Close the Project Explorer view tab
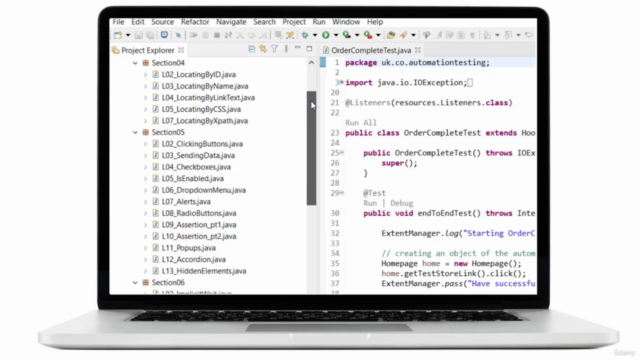640x360 pixels. [181, 50]
